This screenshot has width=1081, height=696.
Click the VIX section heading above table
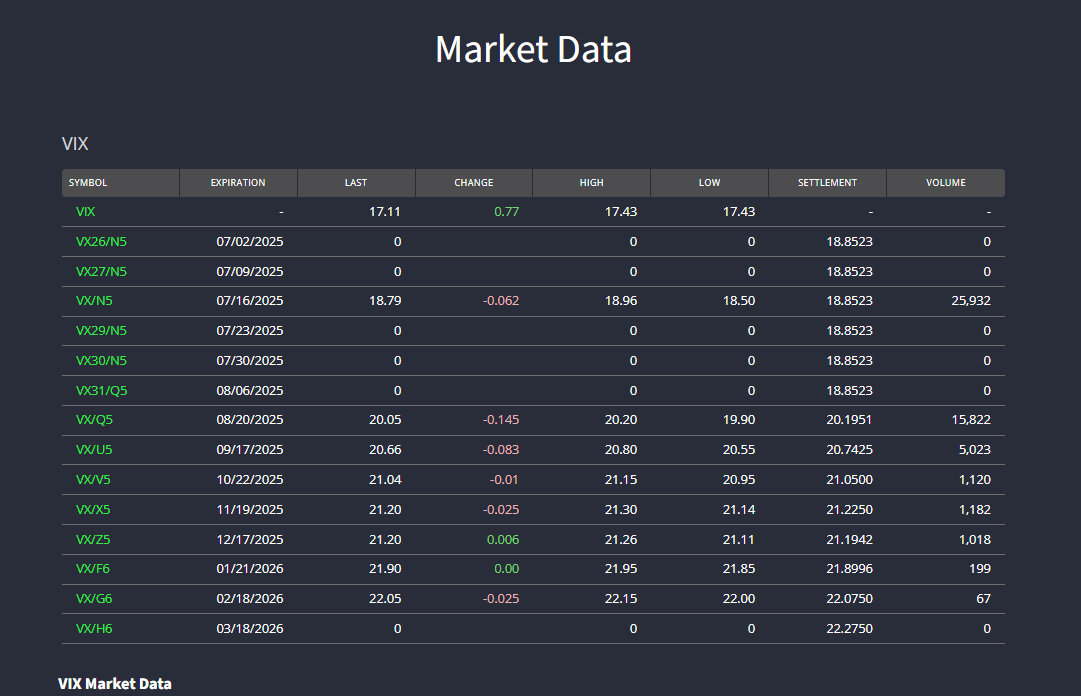[75, 144]
